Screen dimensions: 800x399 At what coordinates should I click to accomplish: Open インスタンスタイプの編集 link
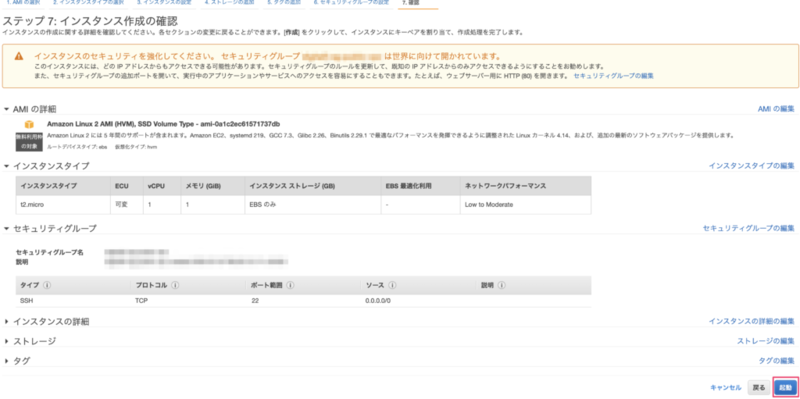click(x=752, y=166)
